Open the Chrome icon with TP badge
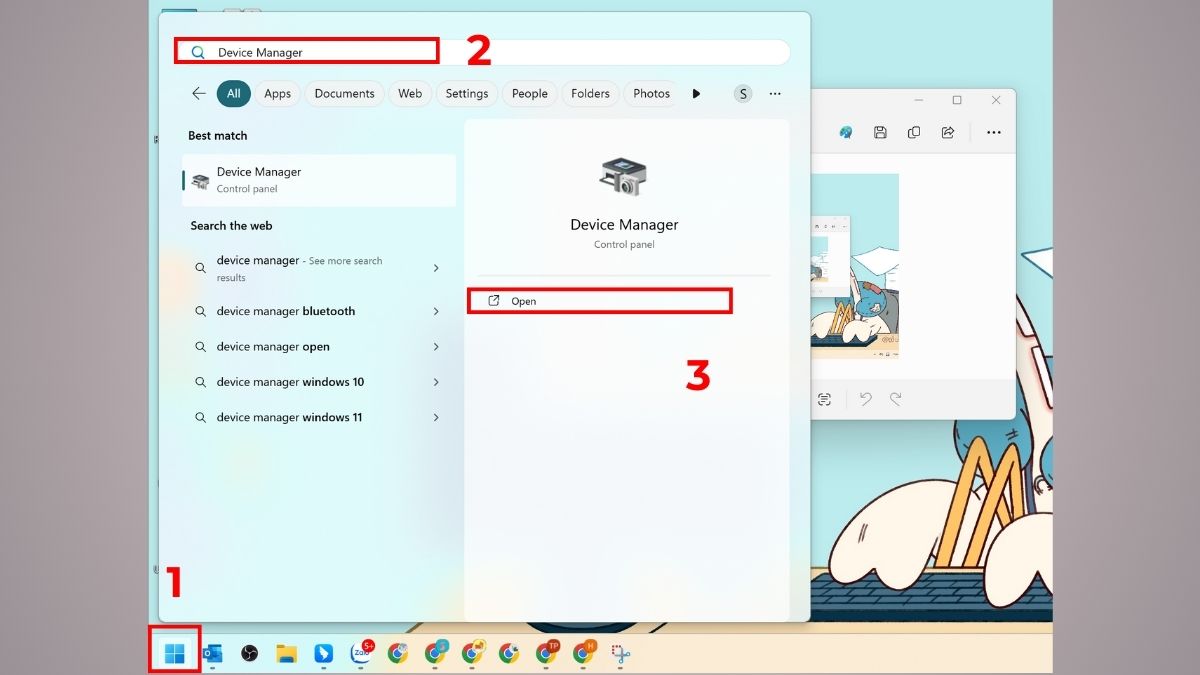Image resolution: width=1200 pixels, height=675 pixels. (547, 653)
